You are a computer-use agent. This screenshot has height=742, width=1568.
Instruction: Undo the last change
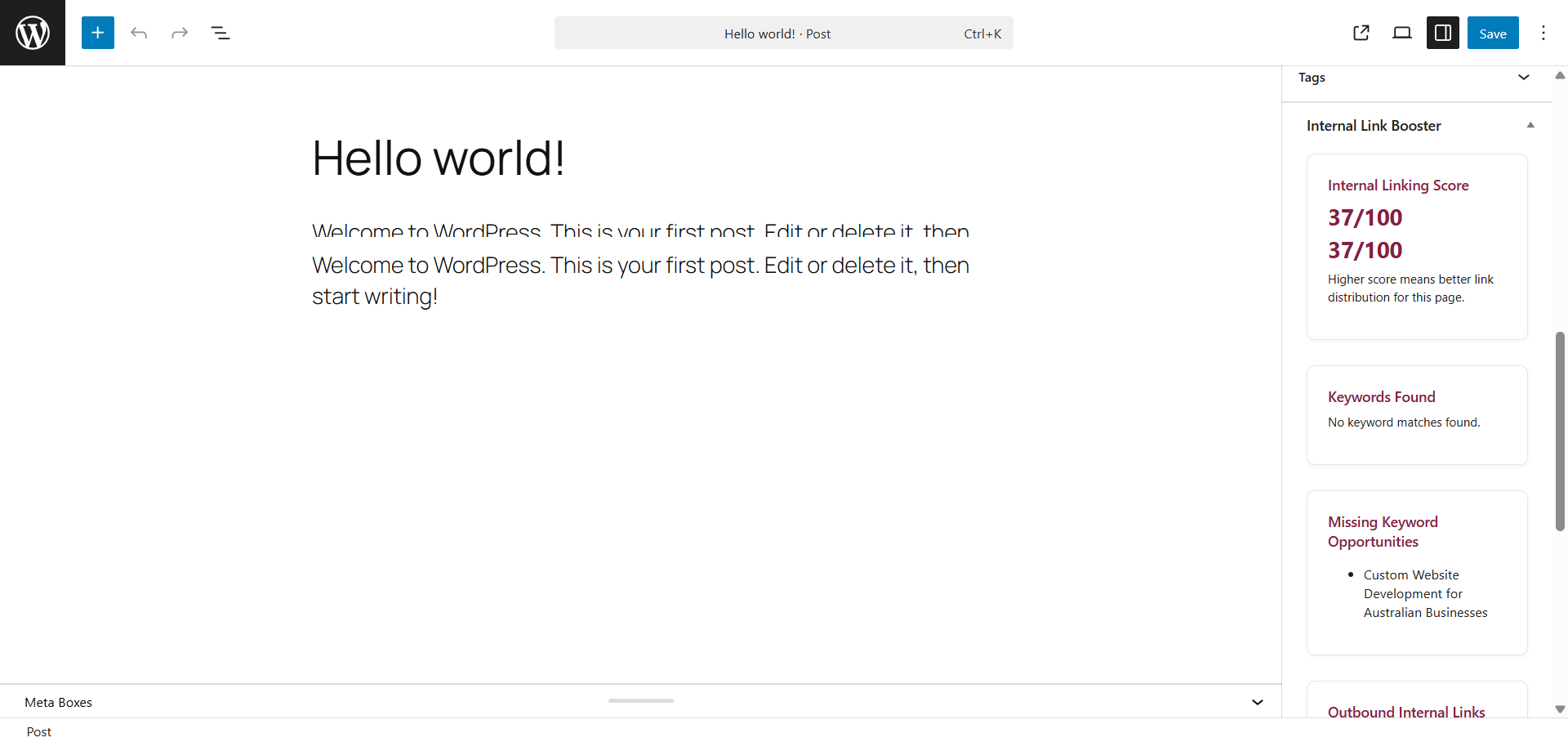[x=139, y=33]
